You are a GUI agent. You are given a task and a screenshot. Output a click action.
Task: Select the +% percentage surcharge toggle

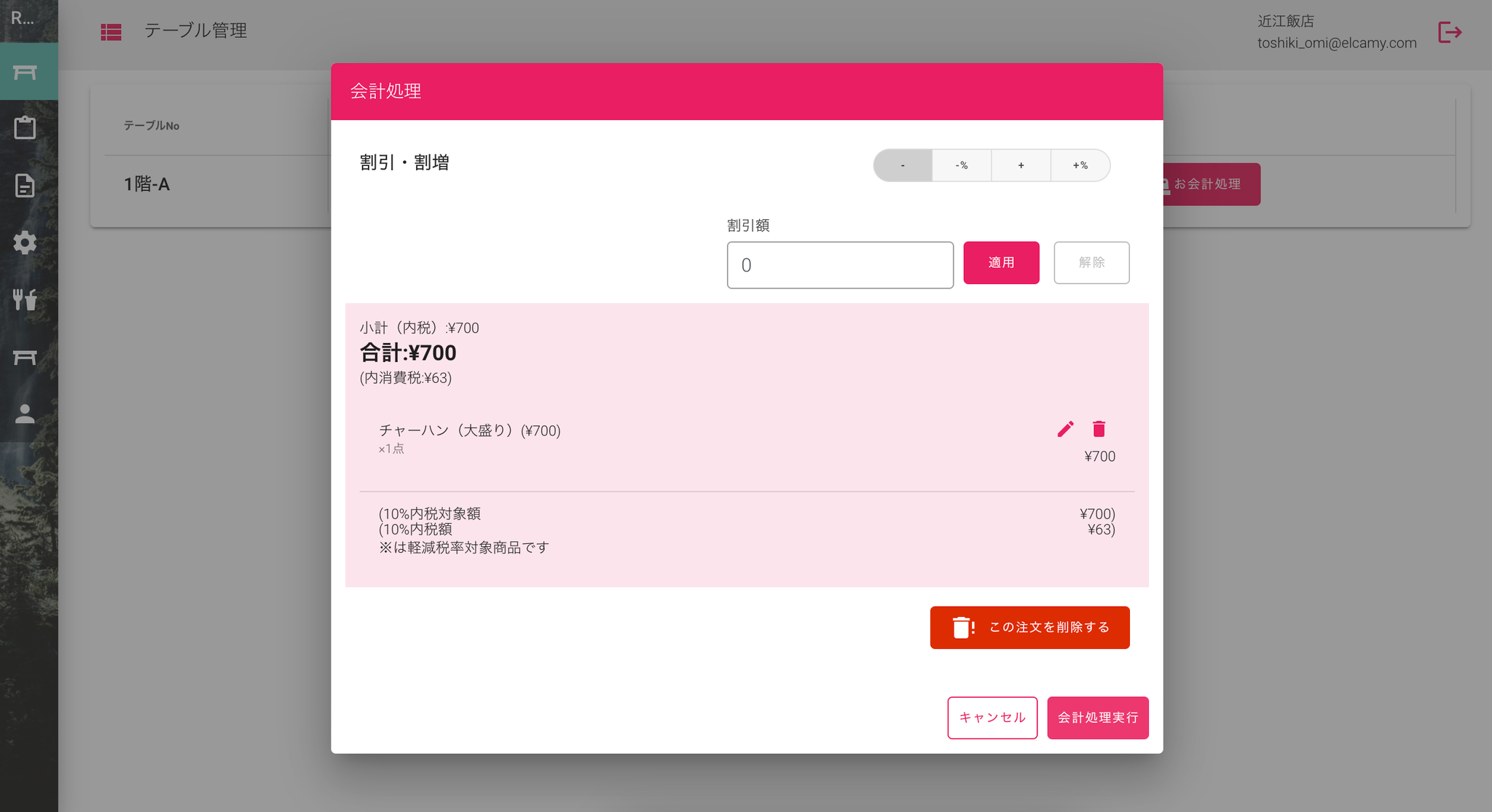click(1080, 165)
